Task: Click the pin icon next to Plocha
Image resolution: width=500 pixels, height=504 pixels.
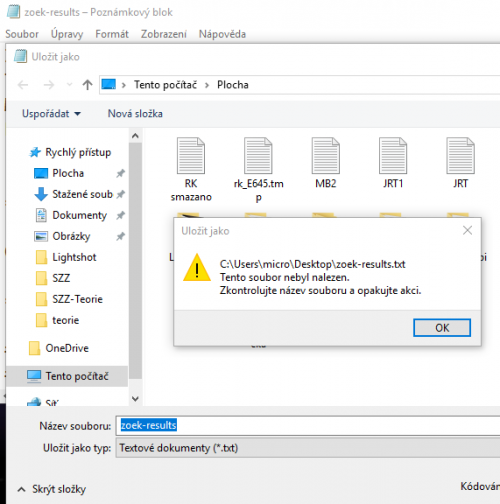Action: [x=120, y=173]
